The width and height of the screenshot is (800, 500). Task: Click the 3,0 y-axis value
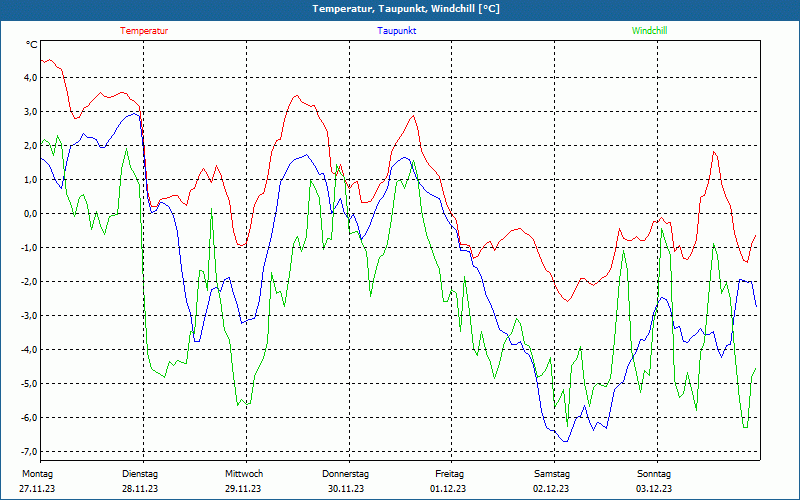pyautogui.click(x=30, y=111)
